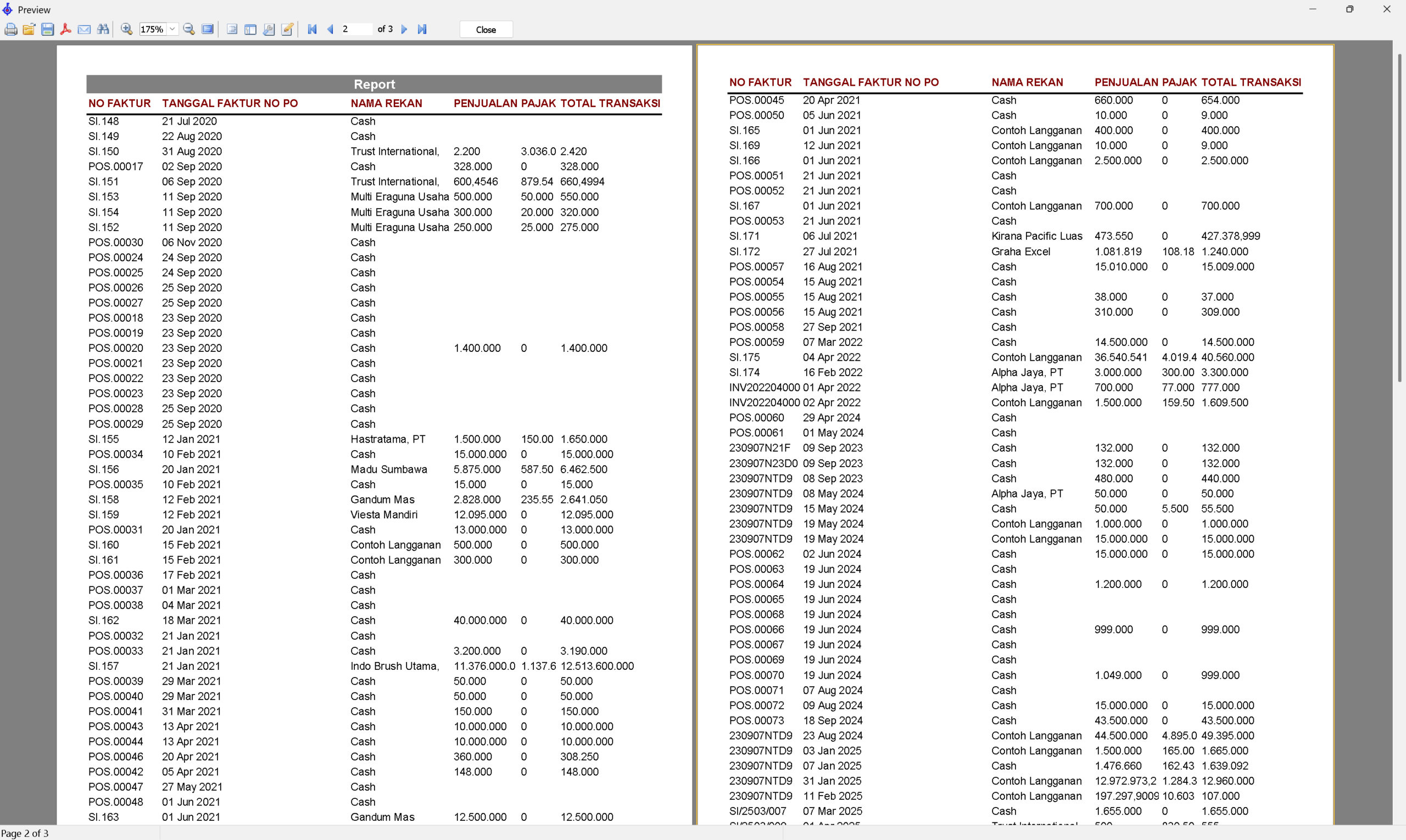Select invoice number POS.00045
This screenshot has width=1406, height=840.
(756, 100)
